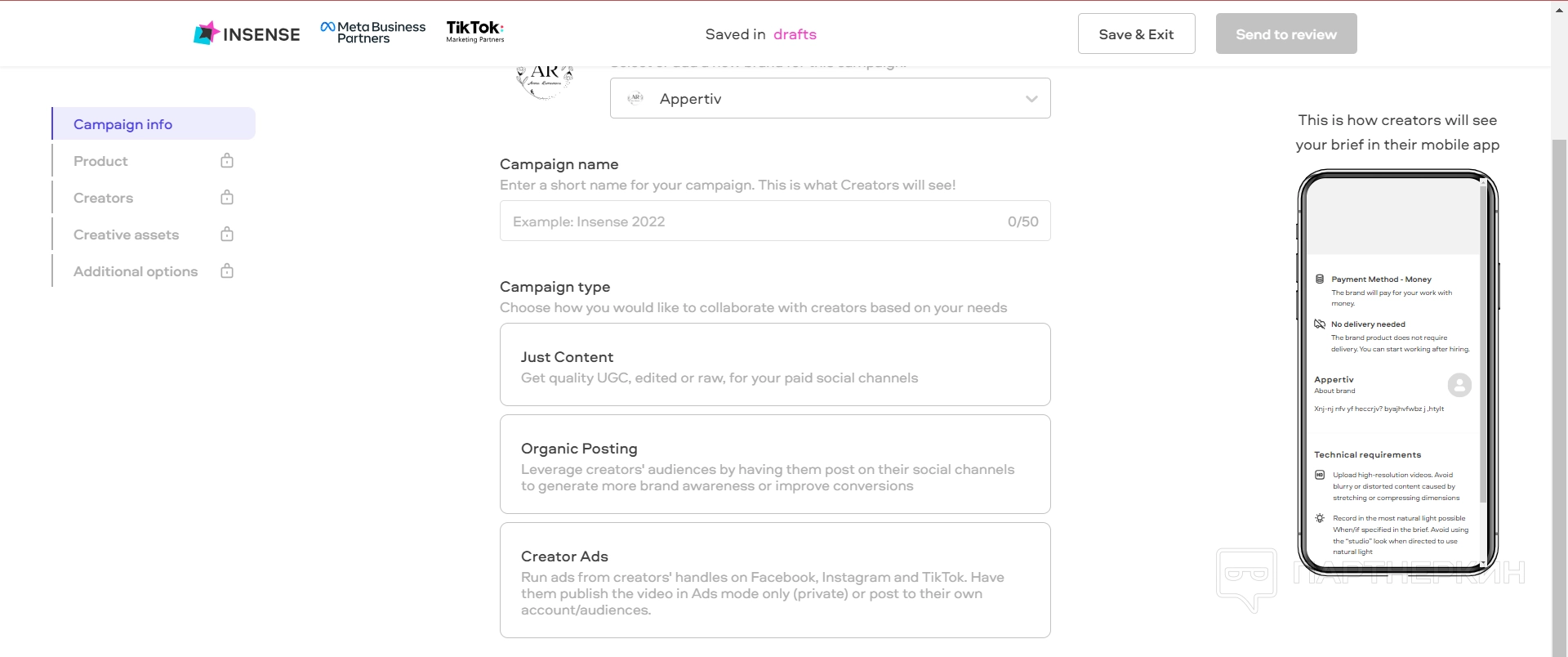Open the Campaign info section
The width and height of the screenshot is (1568, 657).
point(123,124)
